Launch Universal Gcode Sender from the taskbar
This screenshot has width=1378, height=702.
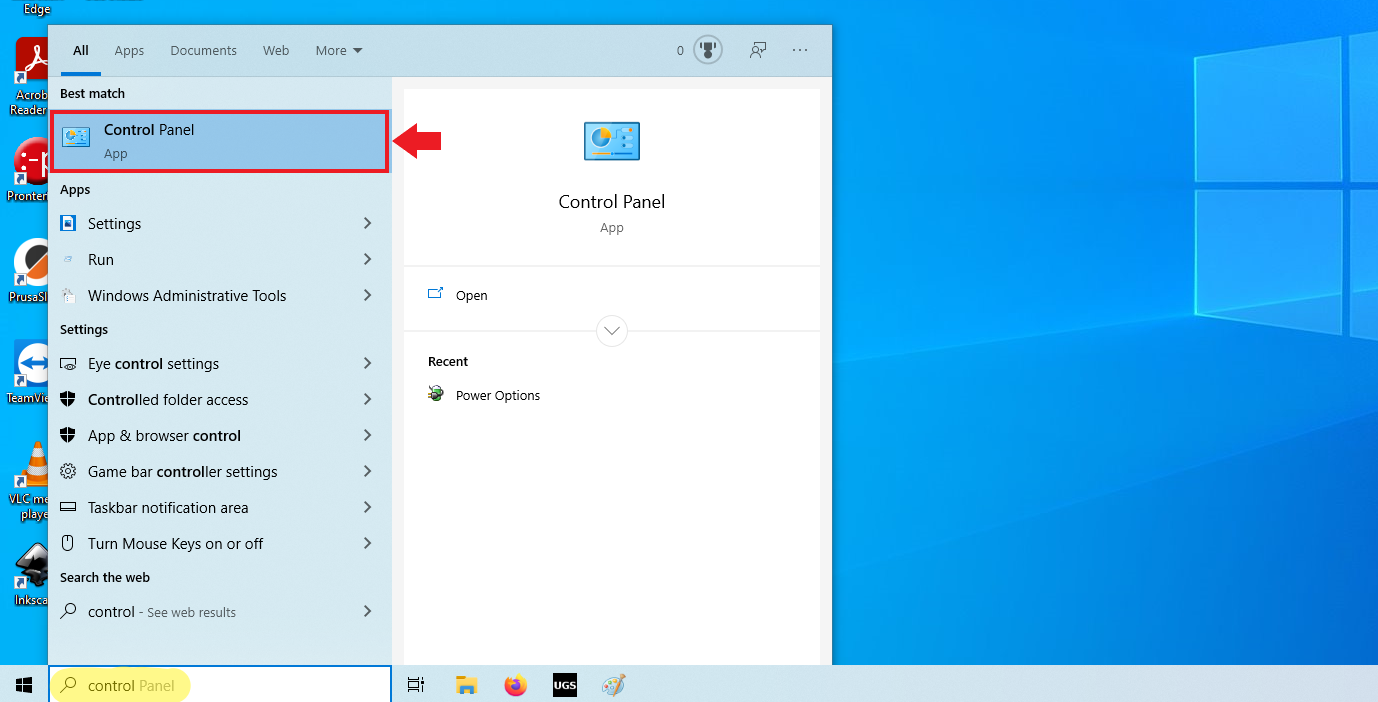[x=564, y=685]
